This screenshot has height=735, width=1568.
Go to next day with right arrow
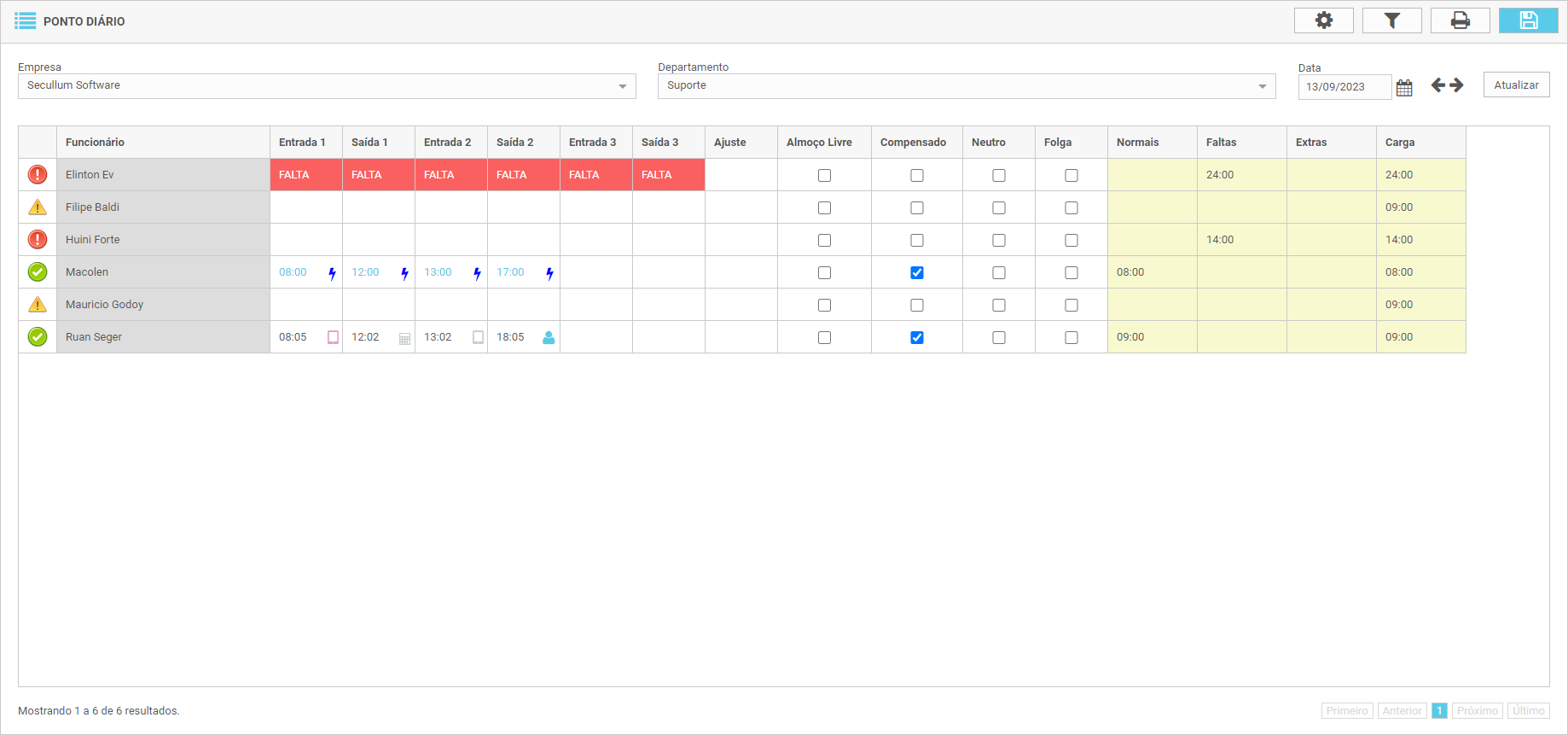tap(1457, 85)
